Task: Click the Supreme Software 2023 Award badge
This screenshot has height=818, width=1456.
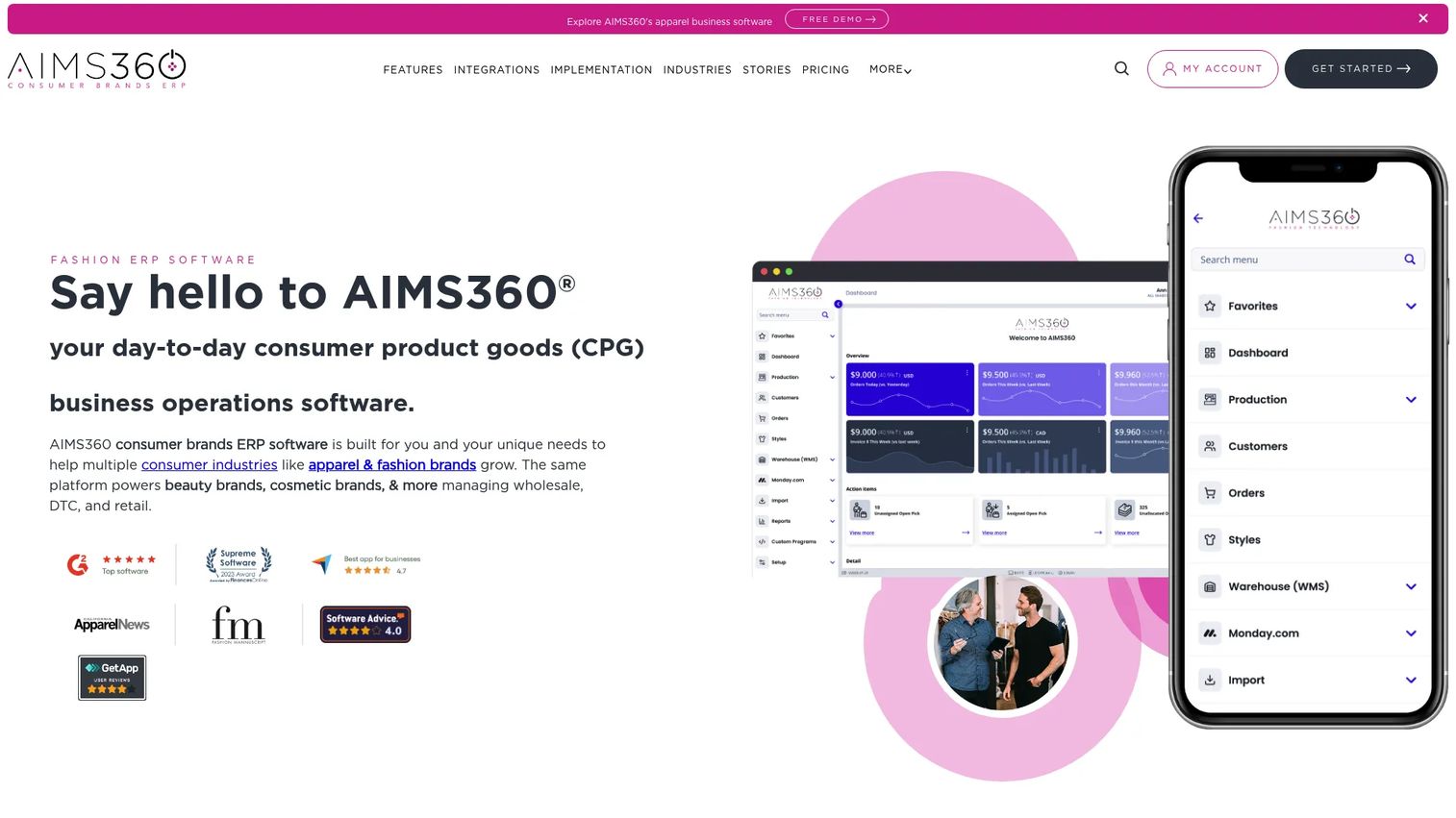Action: [238, 565]
